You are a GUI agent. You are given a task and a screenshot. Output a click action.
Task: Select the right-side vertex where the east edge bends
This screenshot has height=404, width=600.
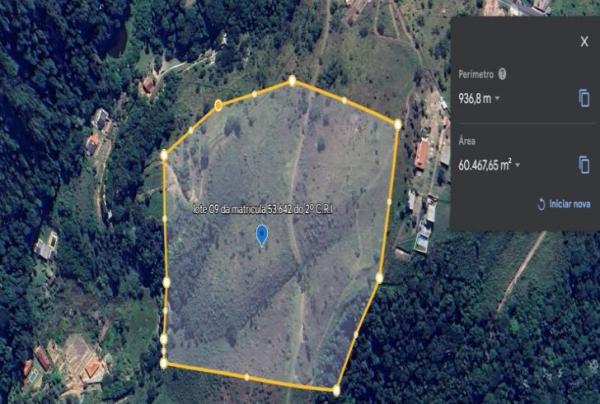pos(379,278)
